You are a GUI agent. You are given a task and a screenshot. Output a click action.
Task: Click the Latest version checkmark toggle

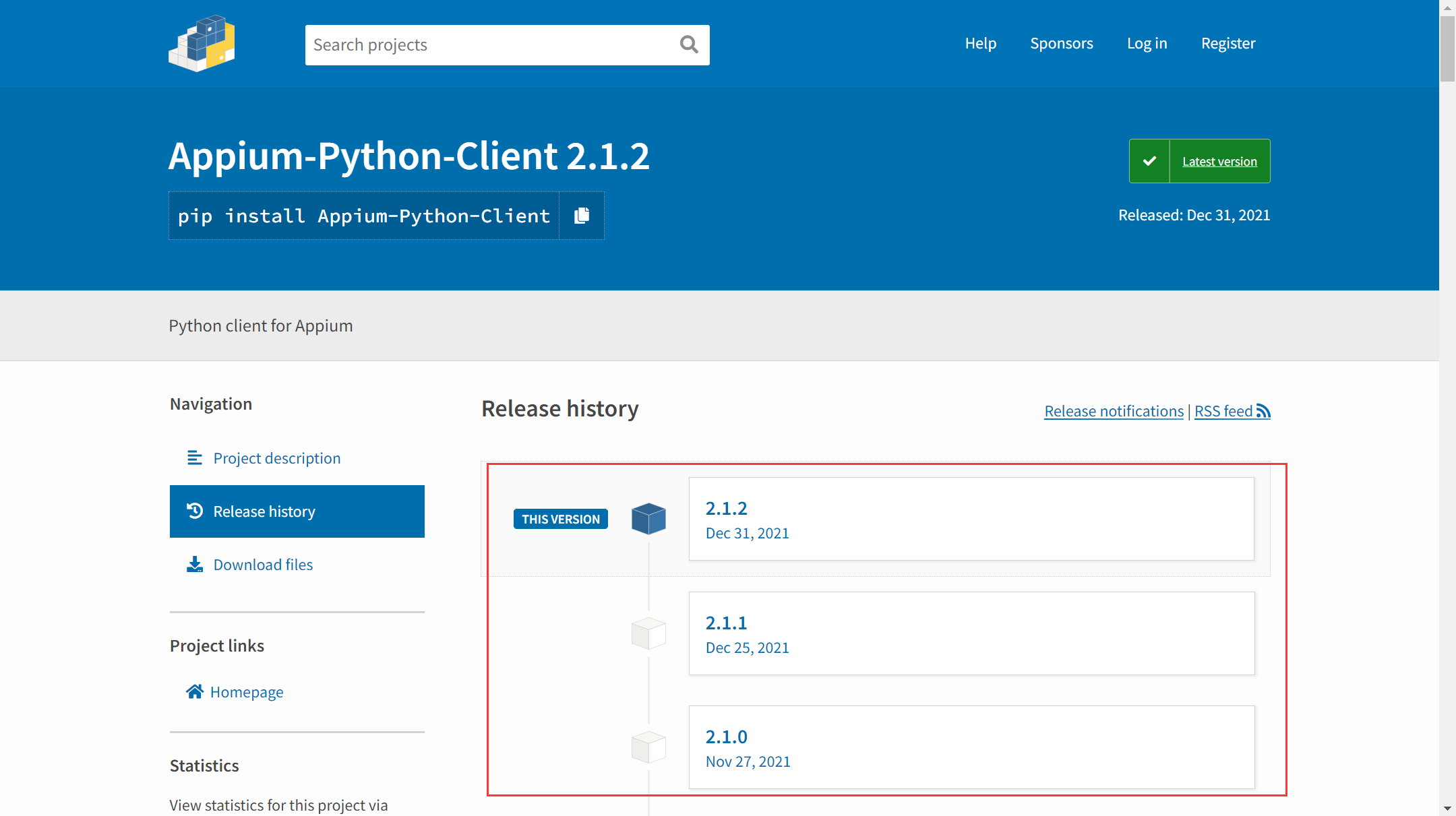tap(1149, 161)
